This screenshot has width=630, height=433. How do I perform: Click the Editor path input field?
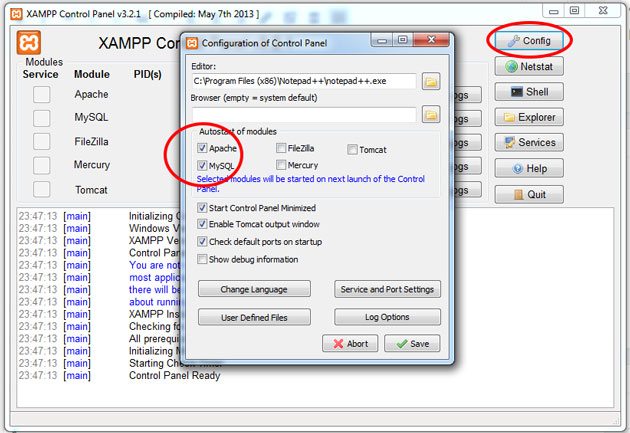[x=304, y=81]
